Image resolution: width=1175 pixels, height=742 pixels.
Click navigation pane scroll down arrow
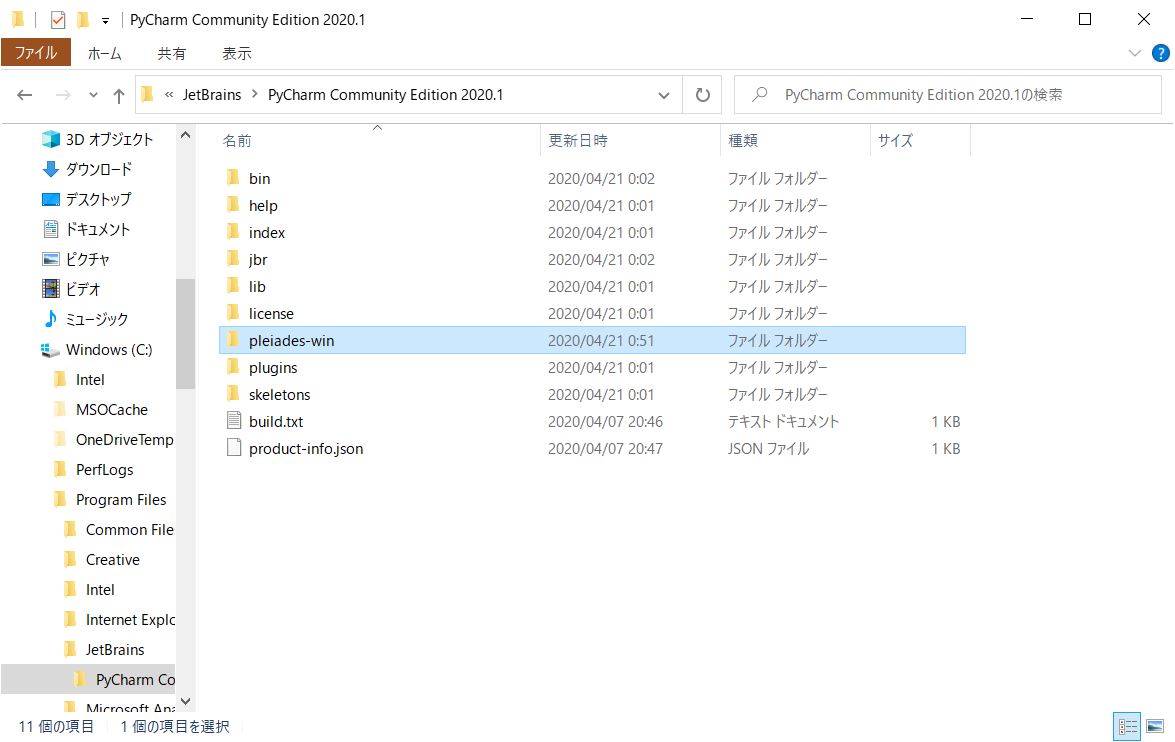coord(185,702)
